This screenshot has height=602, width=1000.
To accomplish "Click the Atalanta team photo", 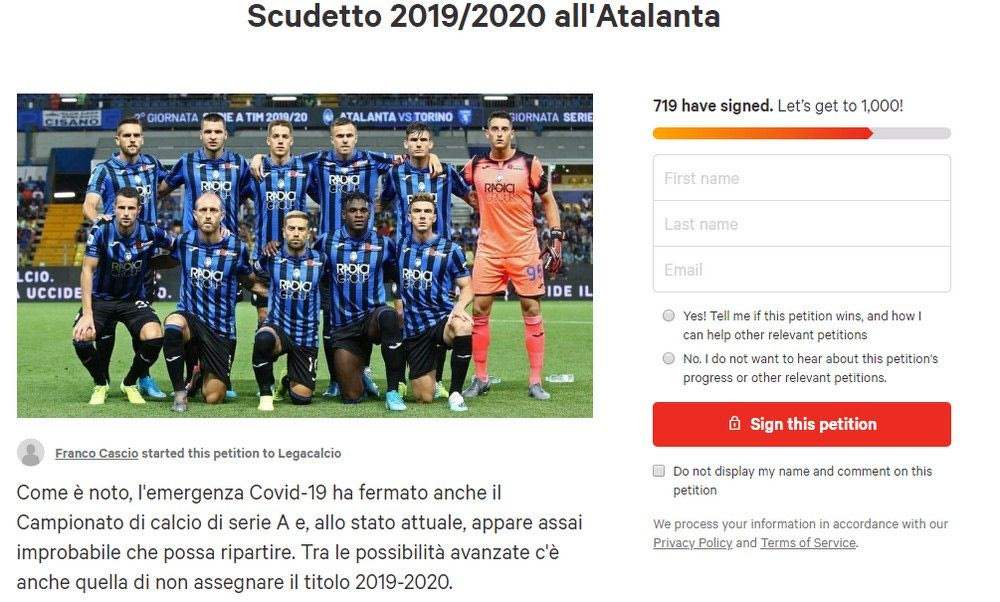I will pyautogui.click(x=305, y=255).
